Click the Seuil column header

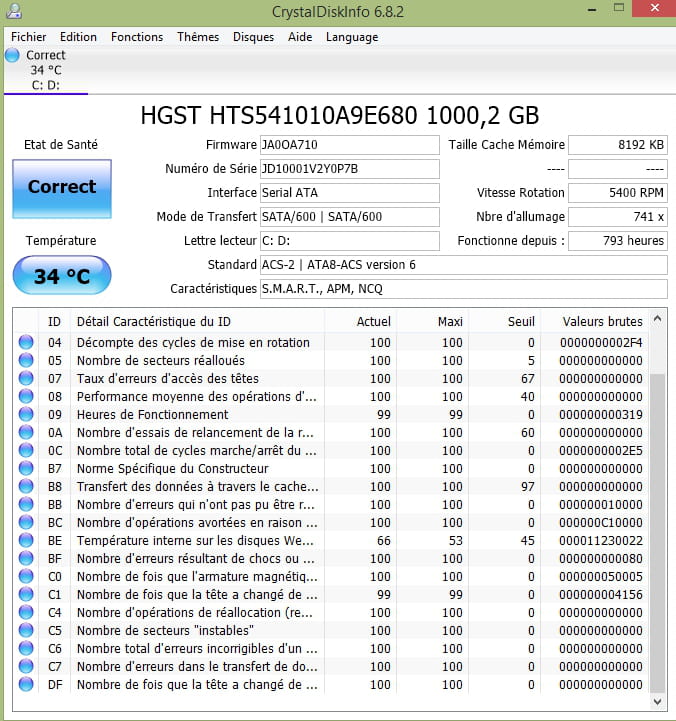[x=505, y=321]
